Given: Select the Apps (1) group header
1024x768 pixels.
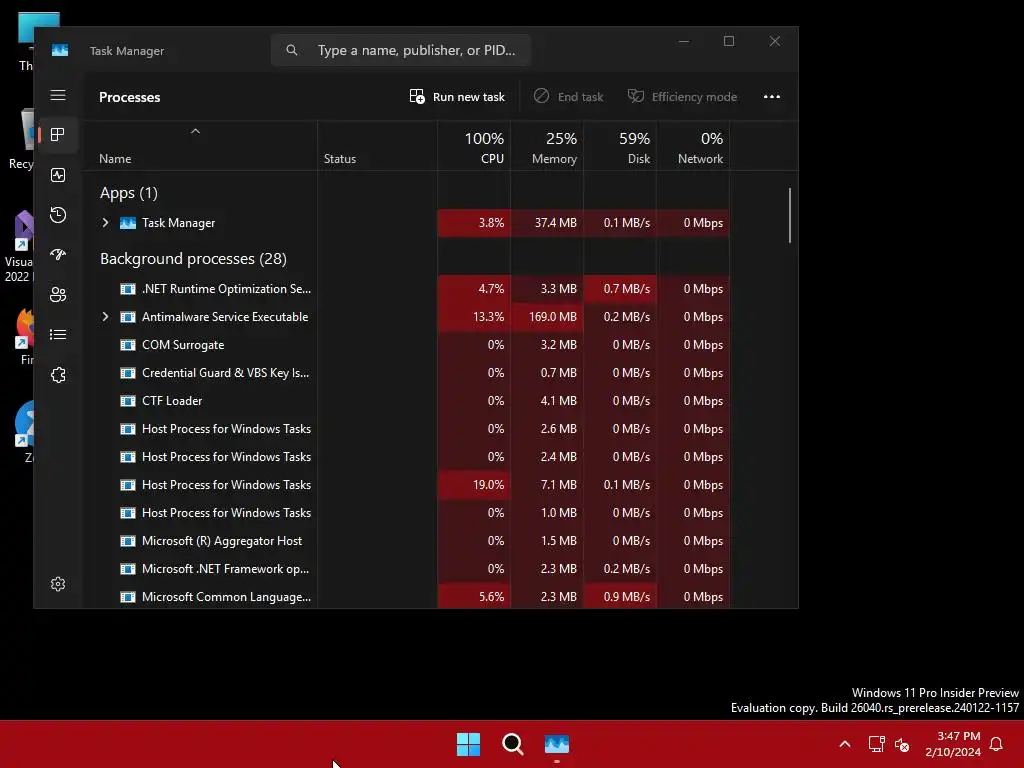Looking at the screenshot, I should click(129, 193).
